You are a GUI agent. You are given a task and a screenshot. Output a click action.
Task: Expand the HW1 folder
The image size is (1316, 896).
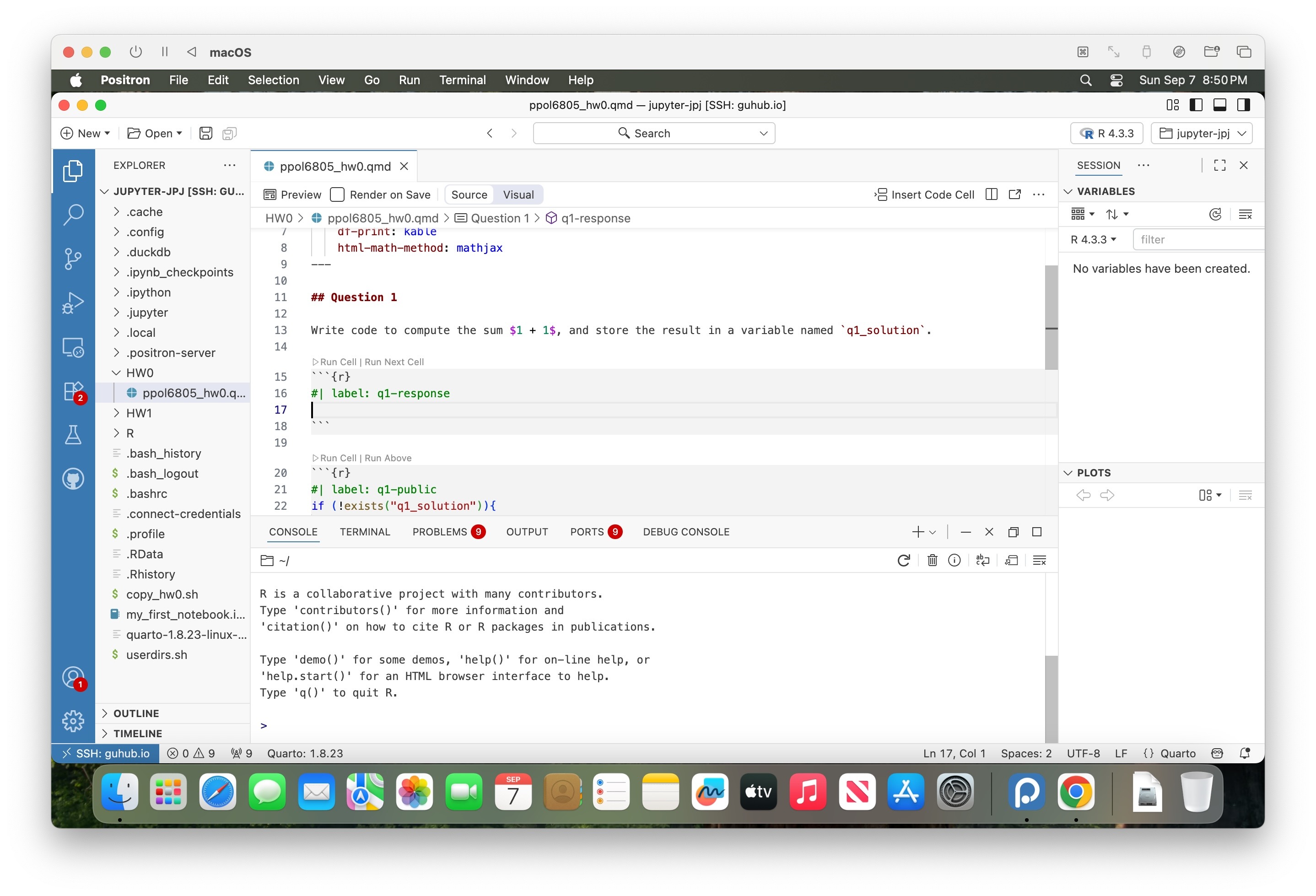pos(116,413)
